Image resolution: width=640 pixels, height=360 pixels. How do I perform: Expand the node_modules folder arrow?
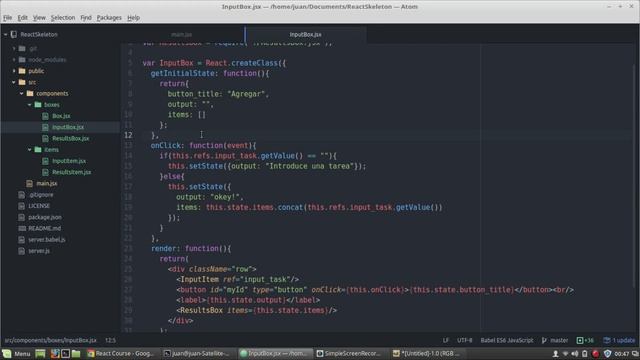[14, 60]
